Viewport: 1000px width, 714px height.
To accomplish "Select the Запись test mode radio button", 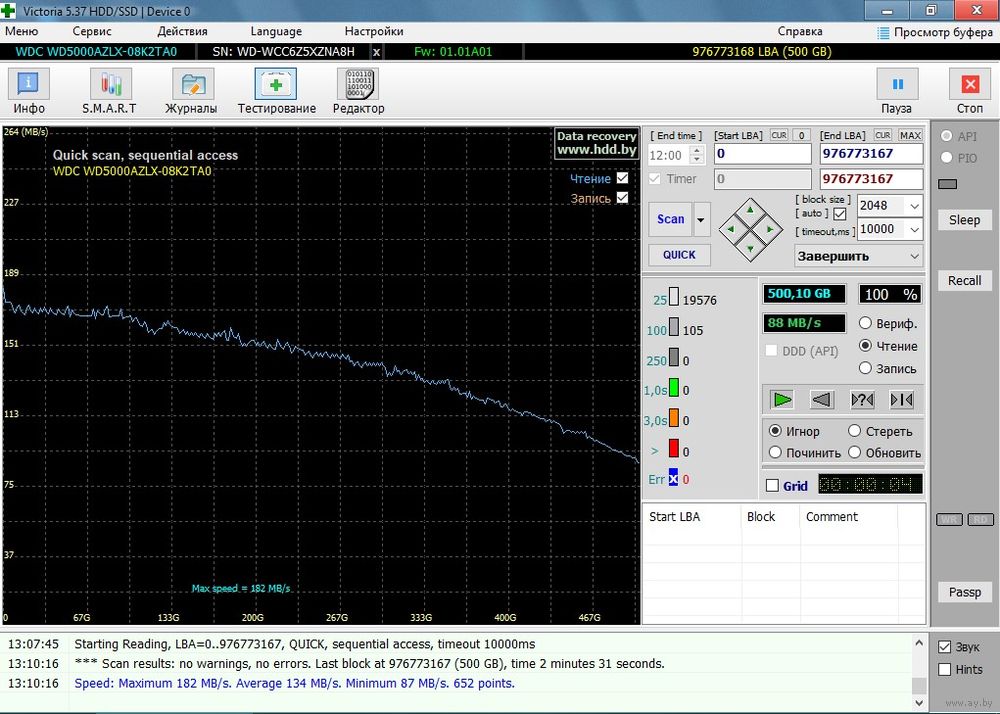I will tap(865, 368).
